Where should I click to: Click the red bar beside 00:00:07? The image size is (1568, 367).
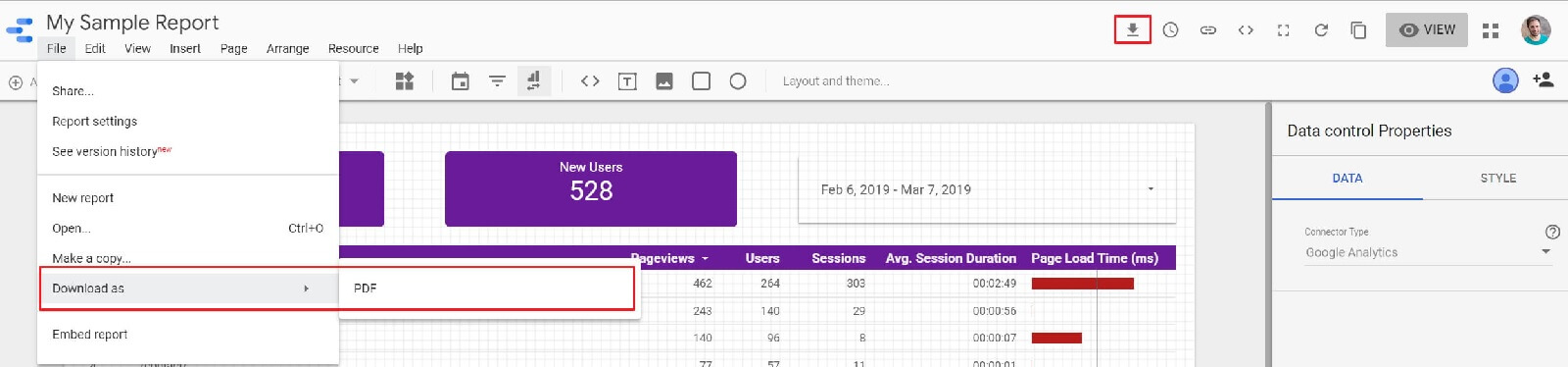[x=1056, y=338]
